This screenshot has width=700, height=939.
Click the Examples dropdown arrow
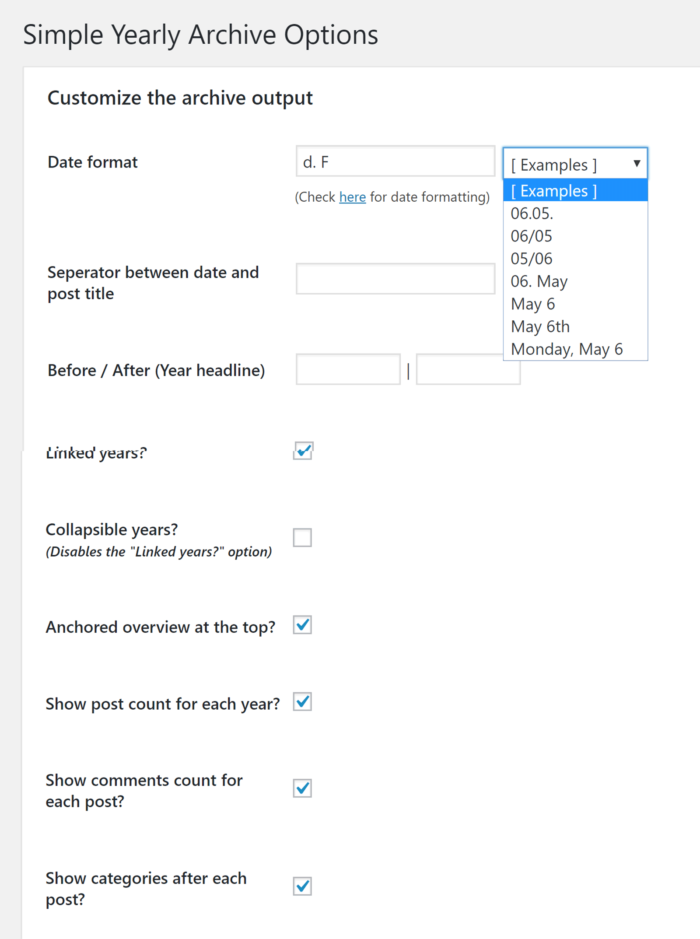click(x=637, y=163)
